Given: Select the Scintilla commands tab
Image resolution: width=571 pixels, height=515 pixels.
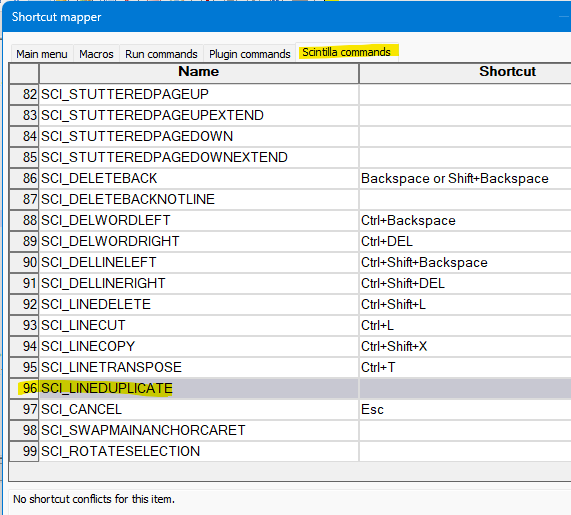Looking at the screenshot, I should 346,52.
